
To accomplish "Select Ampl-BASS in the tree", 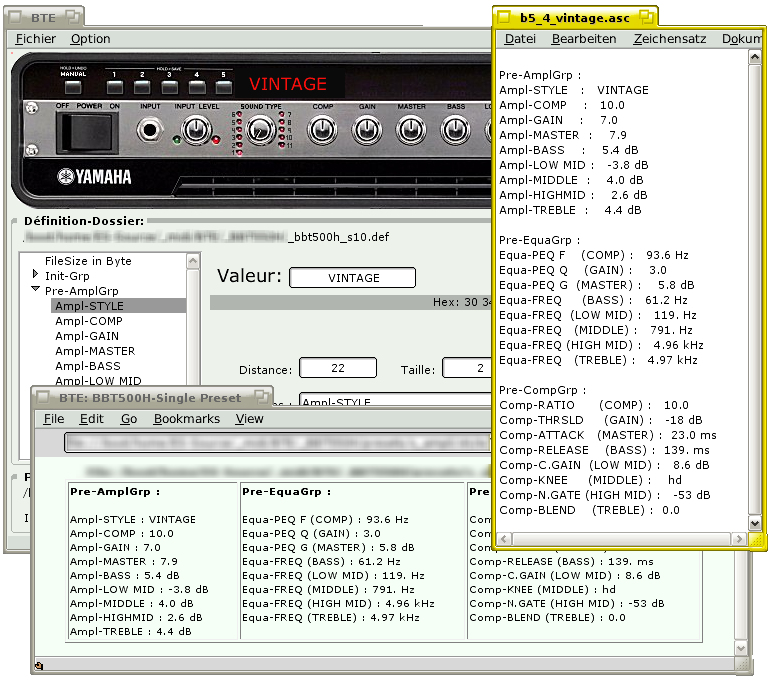I will click(x=88, y=366).
